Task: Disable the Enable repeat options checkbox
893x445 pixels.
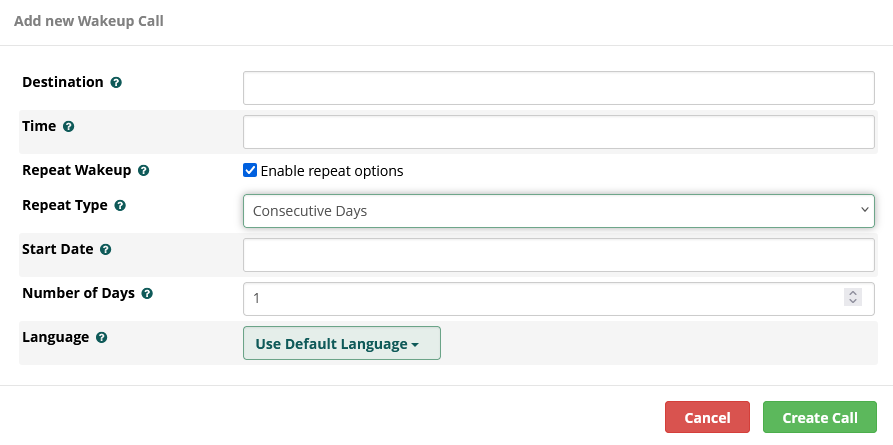Action: pos(250,171)
